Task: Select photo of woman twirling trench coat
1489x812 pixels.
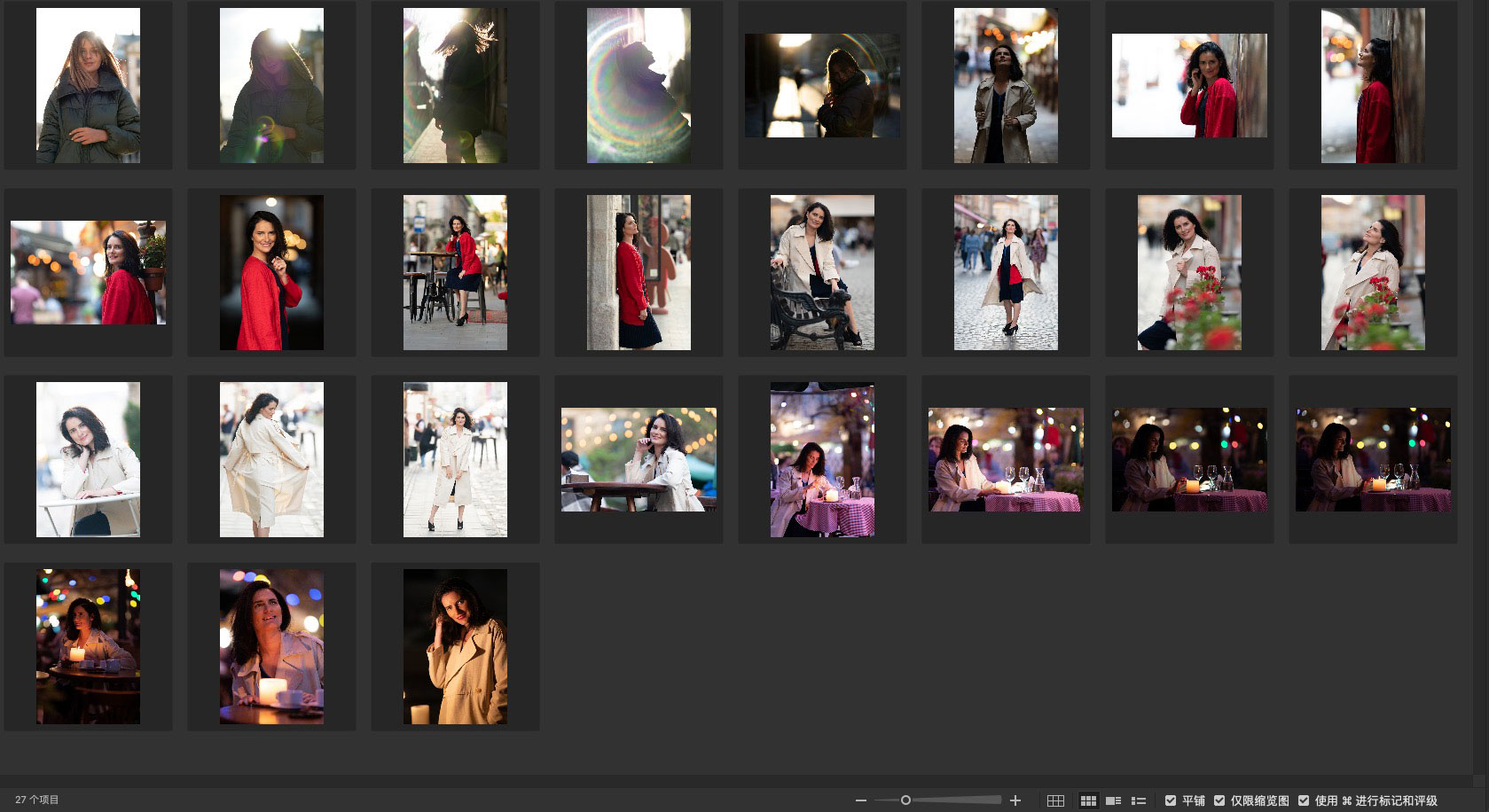Action: tap(271, 459)
